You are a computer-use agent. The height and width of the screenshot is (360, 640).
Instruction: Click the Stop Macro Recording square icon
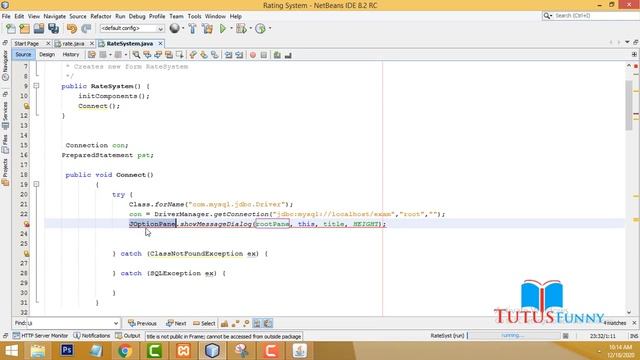click(x=264, y=55)
